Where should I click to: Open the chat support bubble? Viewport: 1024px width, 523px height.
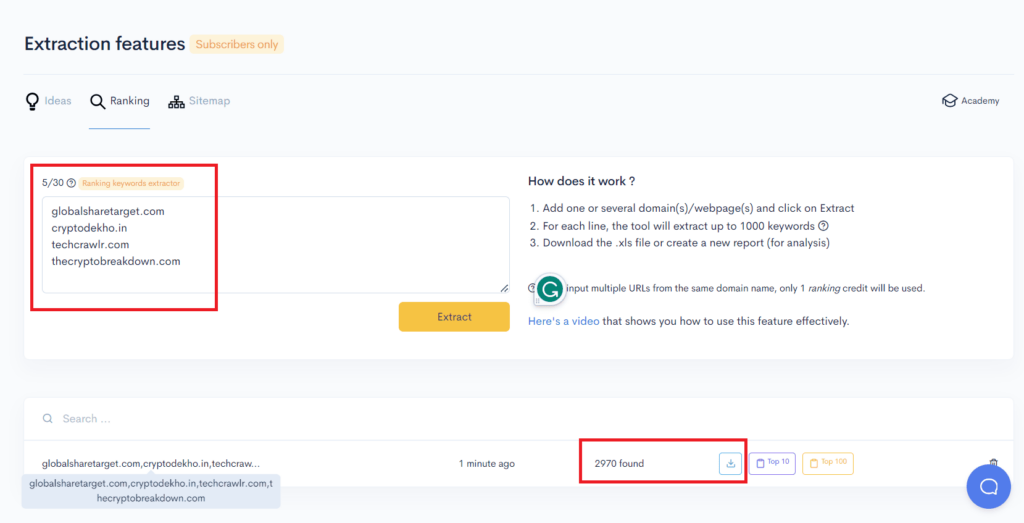(x=988, y=487)
